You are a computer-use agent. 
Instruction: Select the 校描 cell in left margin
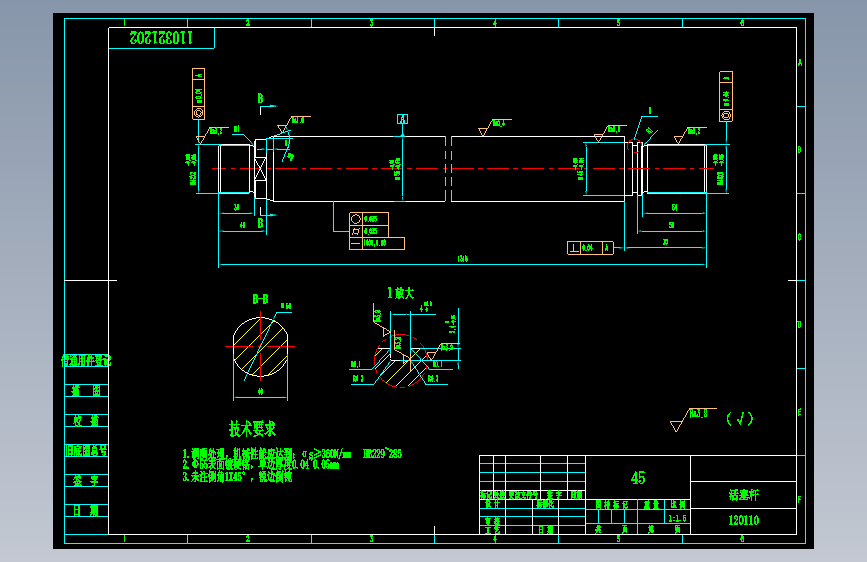click(86, 421)
